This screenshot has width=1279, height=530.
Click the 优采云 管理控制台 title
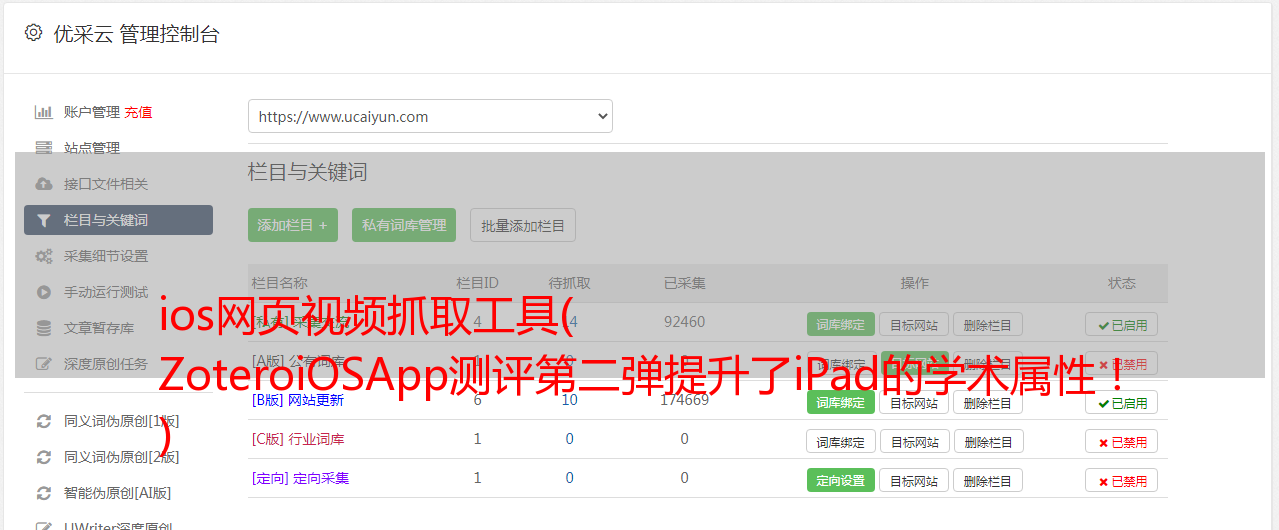136,34
